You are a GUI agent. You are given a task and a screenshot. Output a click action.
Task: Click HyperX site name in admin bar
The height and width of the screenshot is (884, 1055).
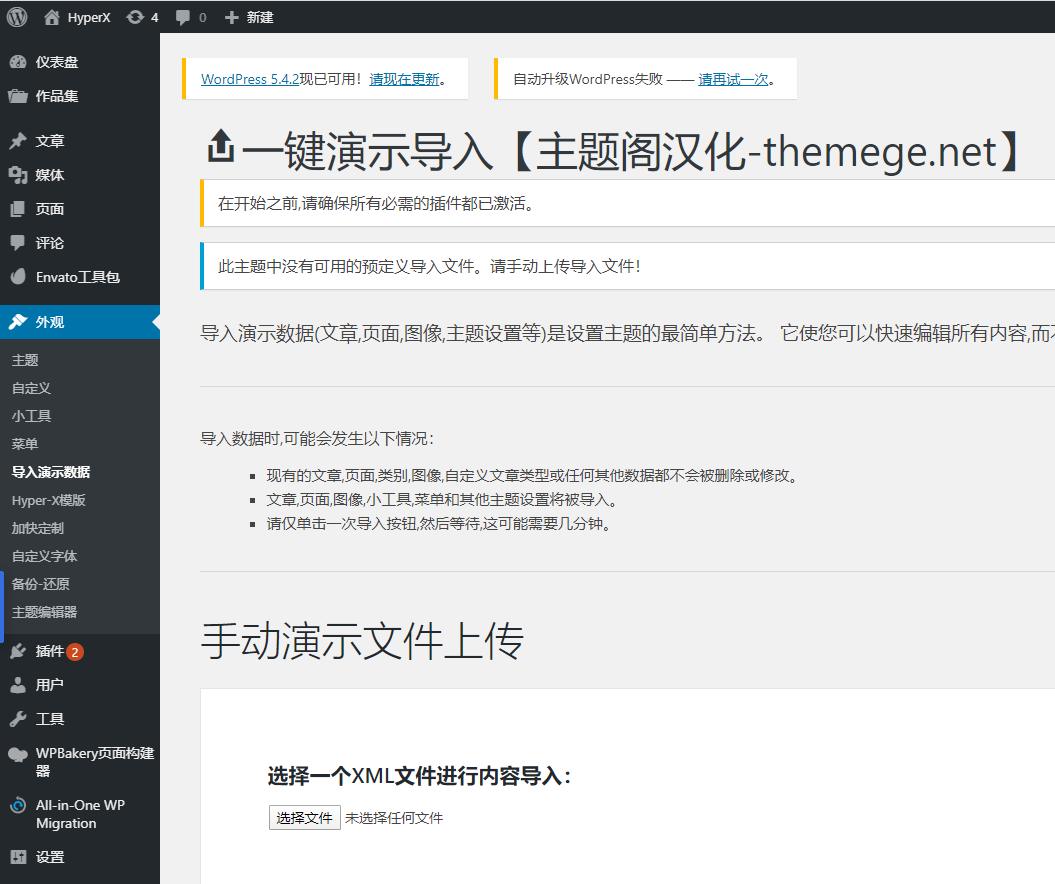coord(89,17)
